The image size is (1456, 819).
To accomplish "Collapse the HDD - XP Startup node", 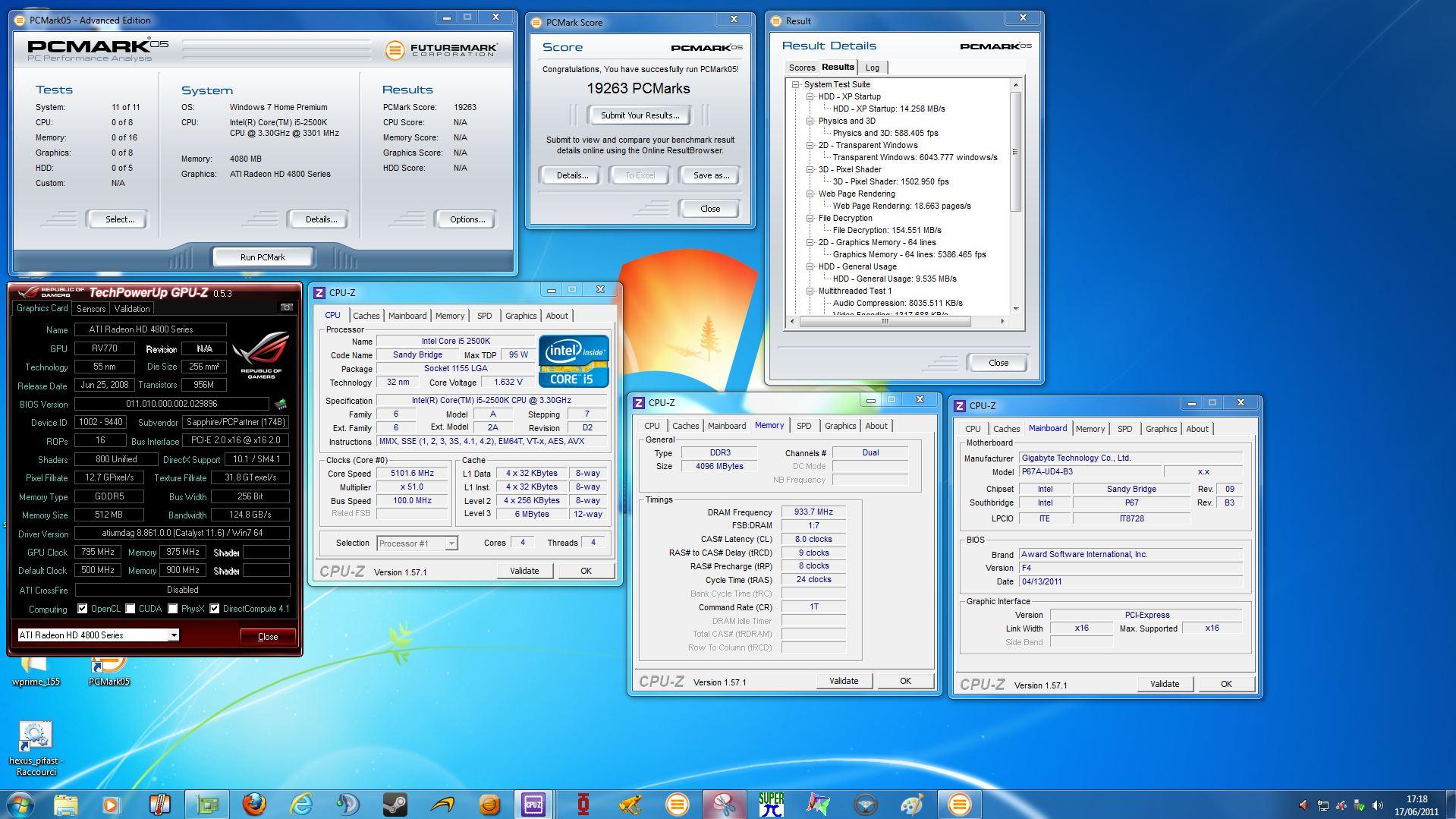I will point(810,96).
